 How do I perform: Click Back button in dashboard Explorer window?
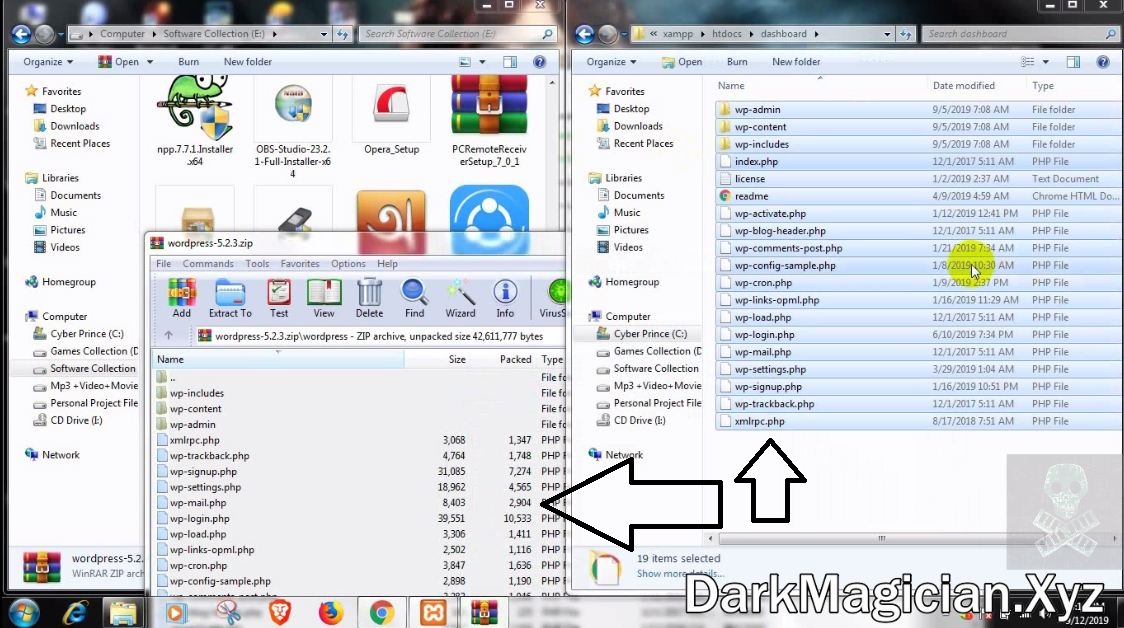pyautogui.click(x=585, y=34)
